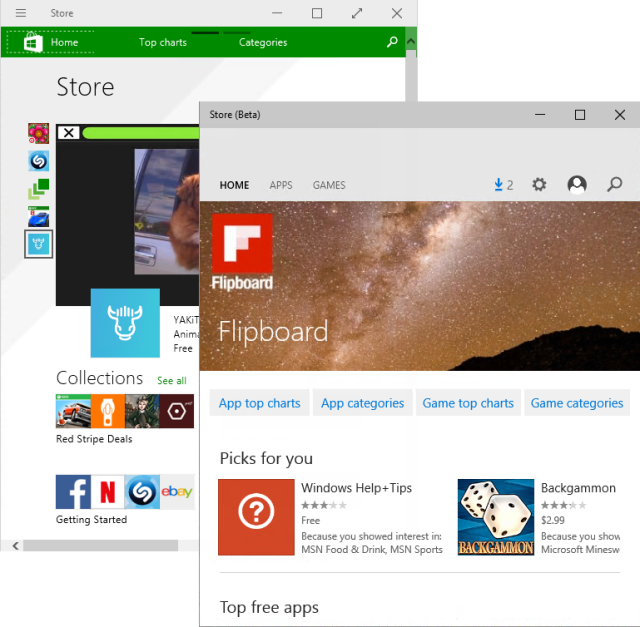
Task: Click the App categories button
Action: coord(362,403)
